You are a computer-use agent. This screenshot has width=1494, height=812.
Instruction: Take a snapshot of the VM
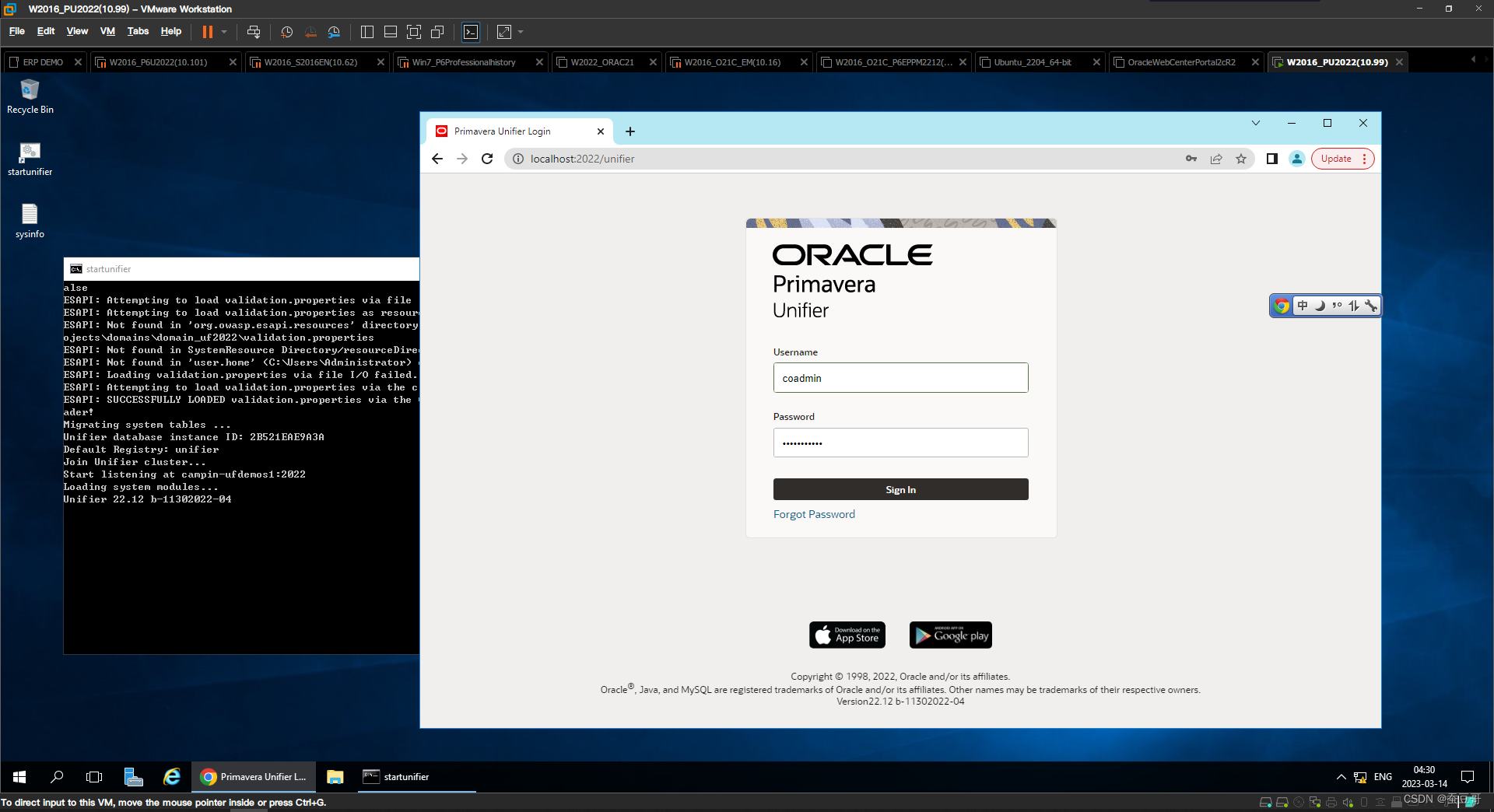[286, 32]
